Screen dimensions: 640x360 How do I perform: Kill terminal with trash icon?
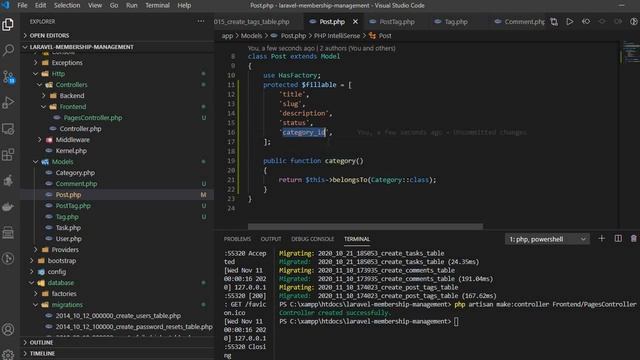coord(633,238)
